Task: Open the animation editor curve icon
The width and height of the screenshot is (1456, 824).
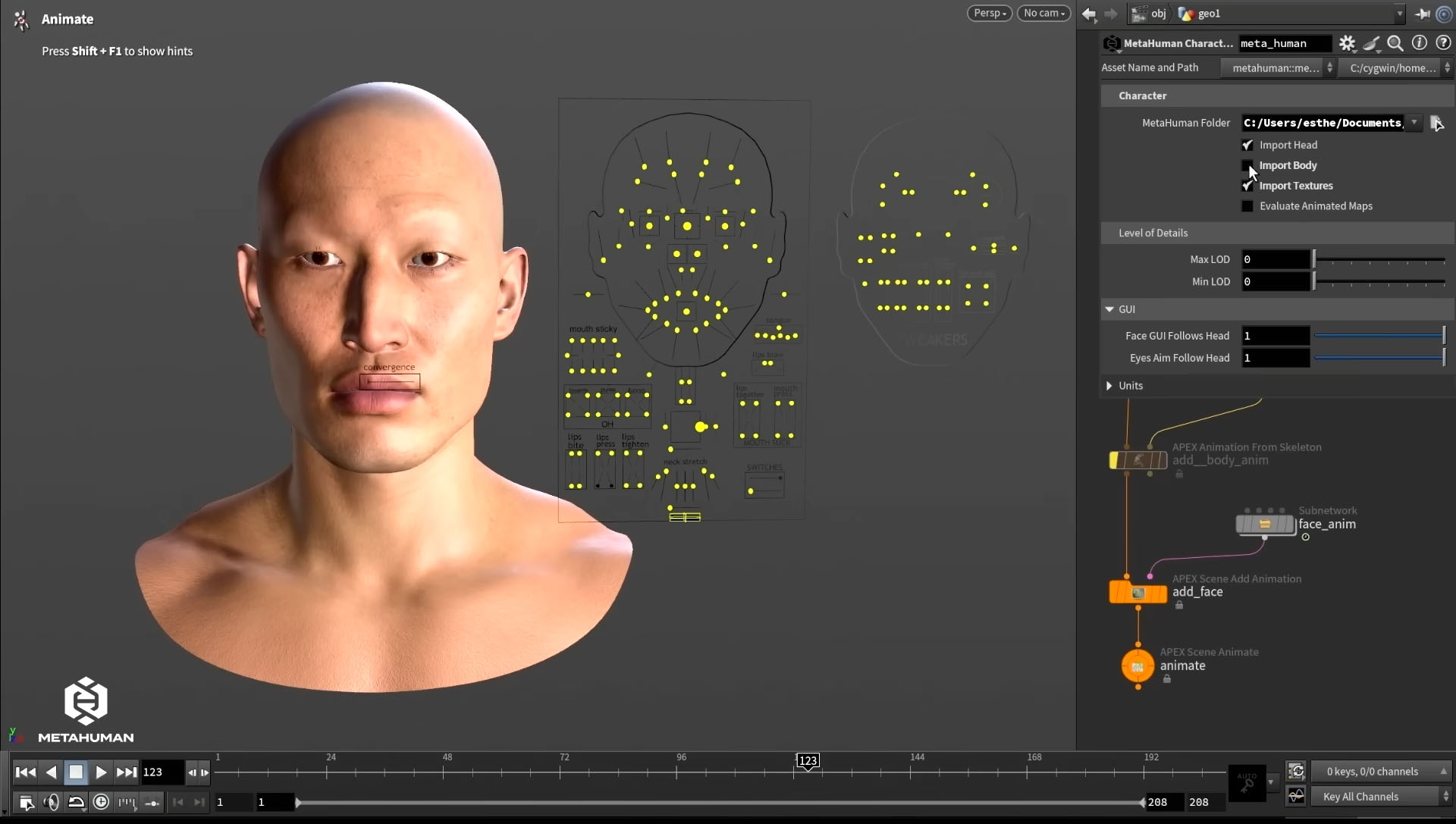Action: point(1296,796)
